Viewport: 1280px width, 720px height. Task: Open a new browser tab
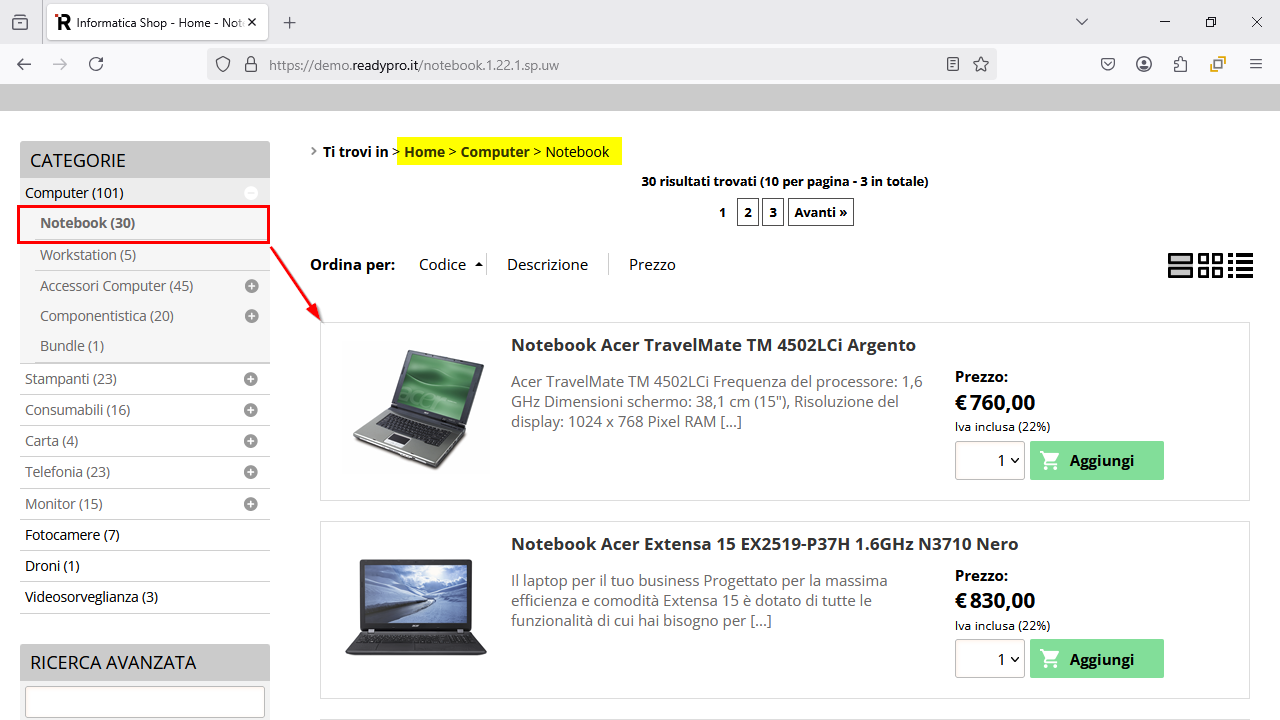(290, 22)
